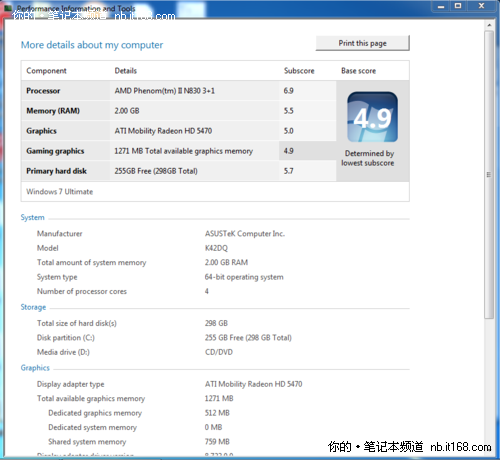This screenshot has width=500, height=460.
Task: Click the 1271 MB Total available graphics memory detail
Action: (184, 151)
